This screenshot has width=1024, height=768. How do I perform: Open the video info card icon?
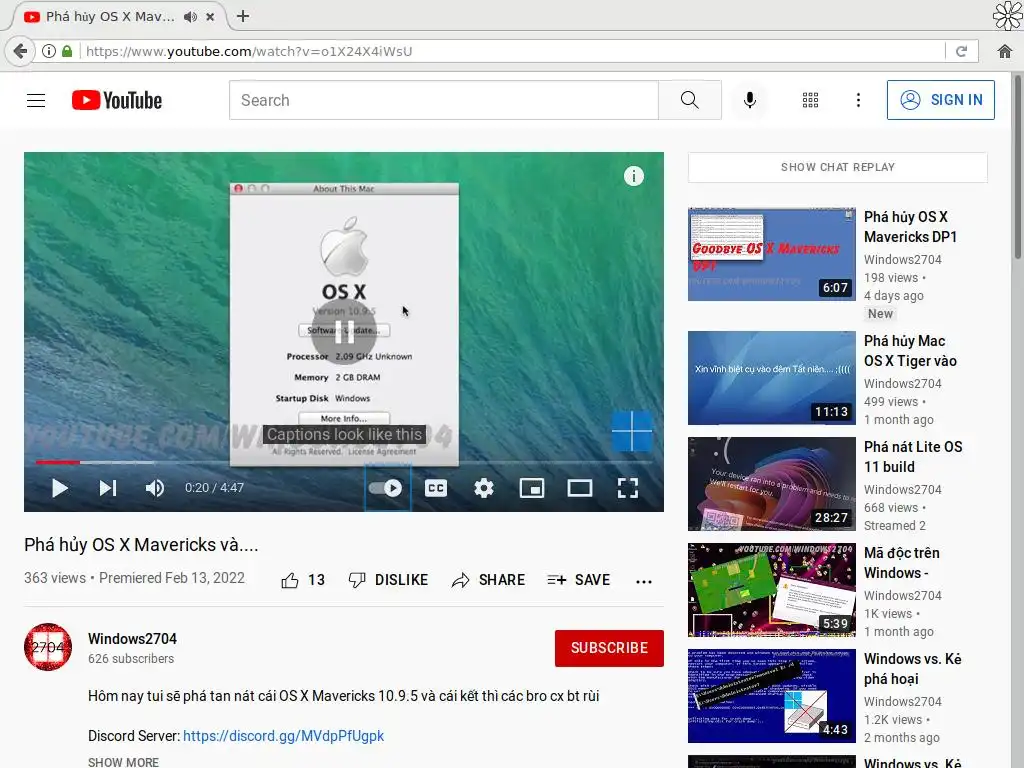click(633, 176)
